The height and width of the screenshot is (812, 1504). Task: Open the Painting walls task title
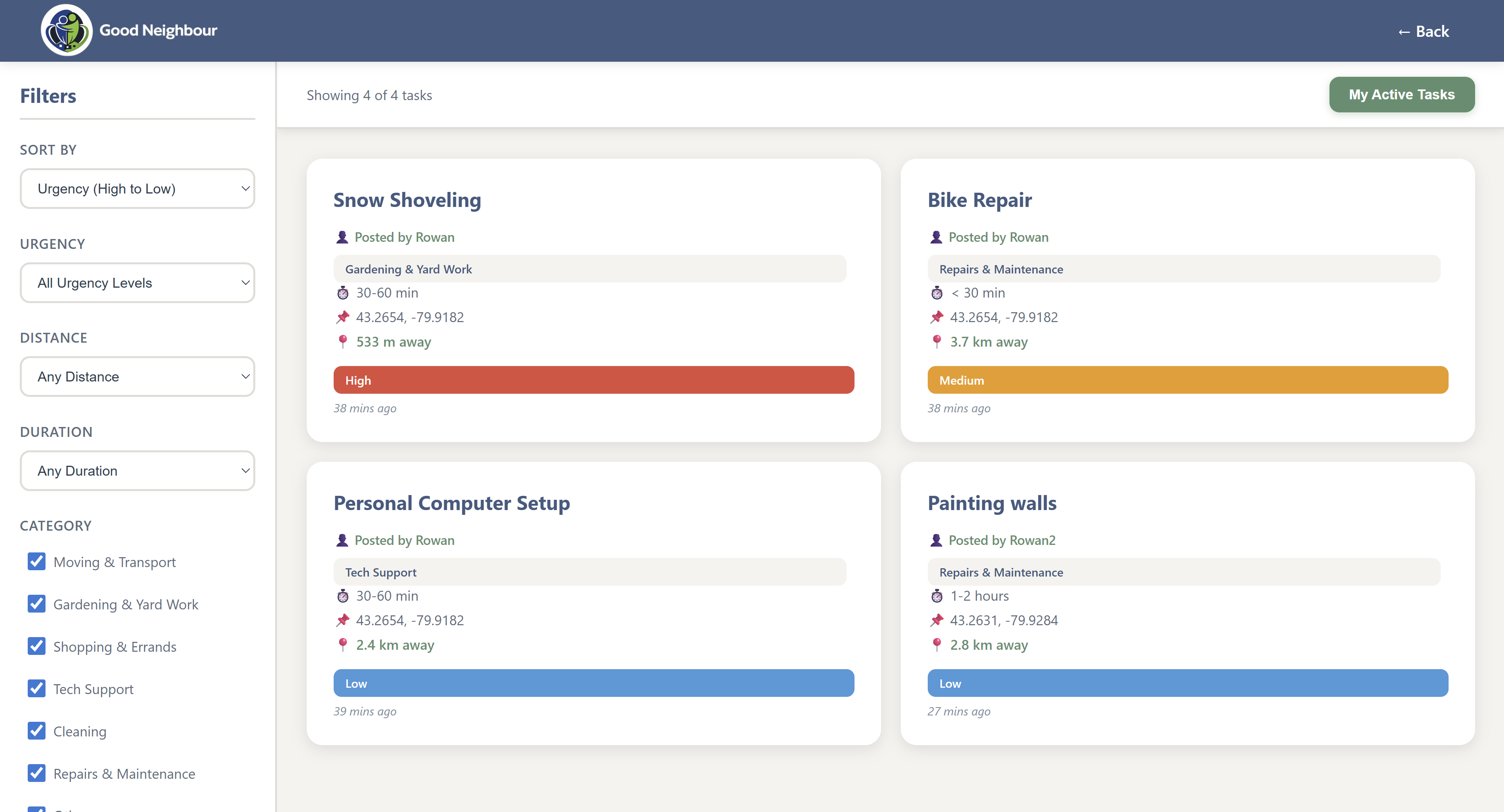tap(991, 503)
